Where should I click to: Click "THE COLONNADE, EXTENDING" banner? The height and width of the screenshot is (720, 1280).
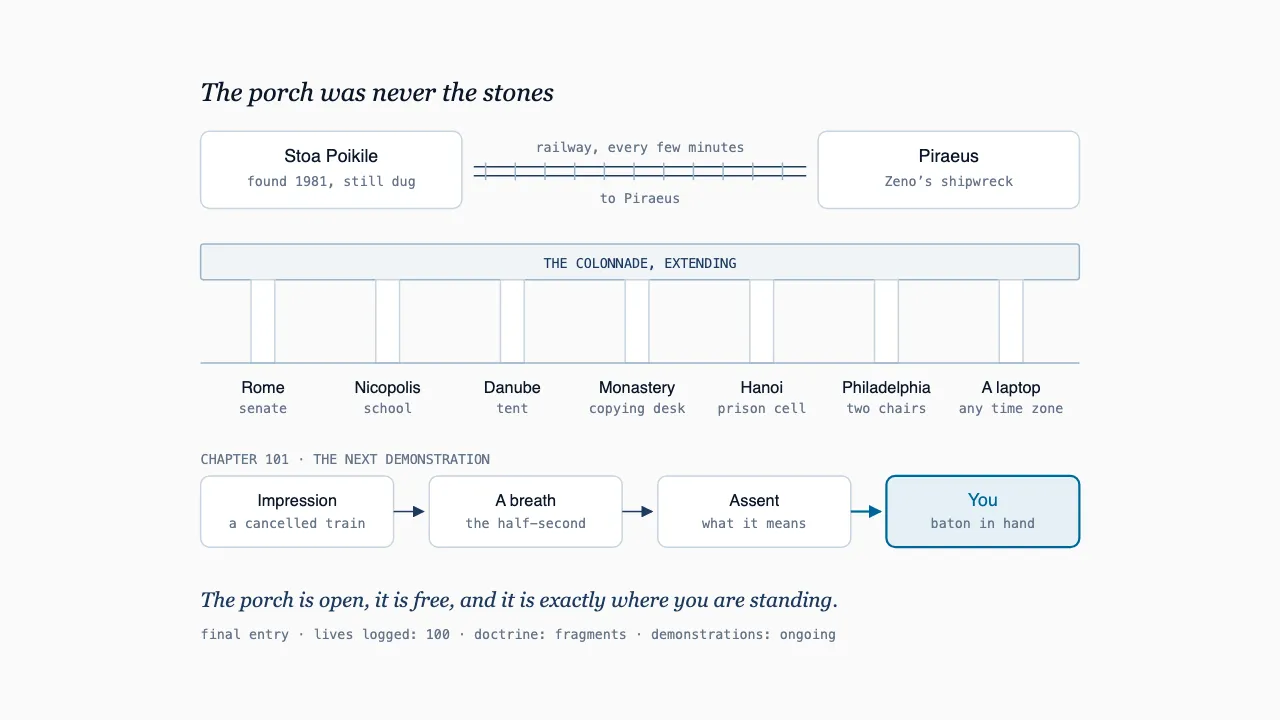point(640,262)
